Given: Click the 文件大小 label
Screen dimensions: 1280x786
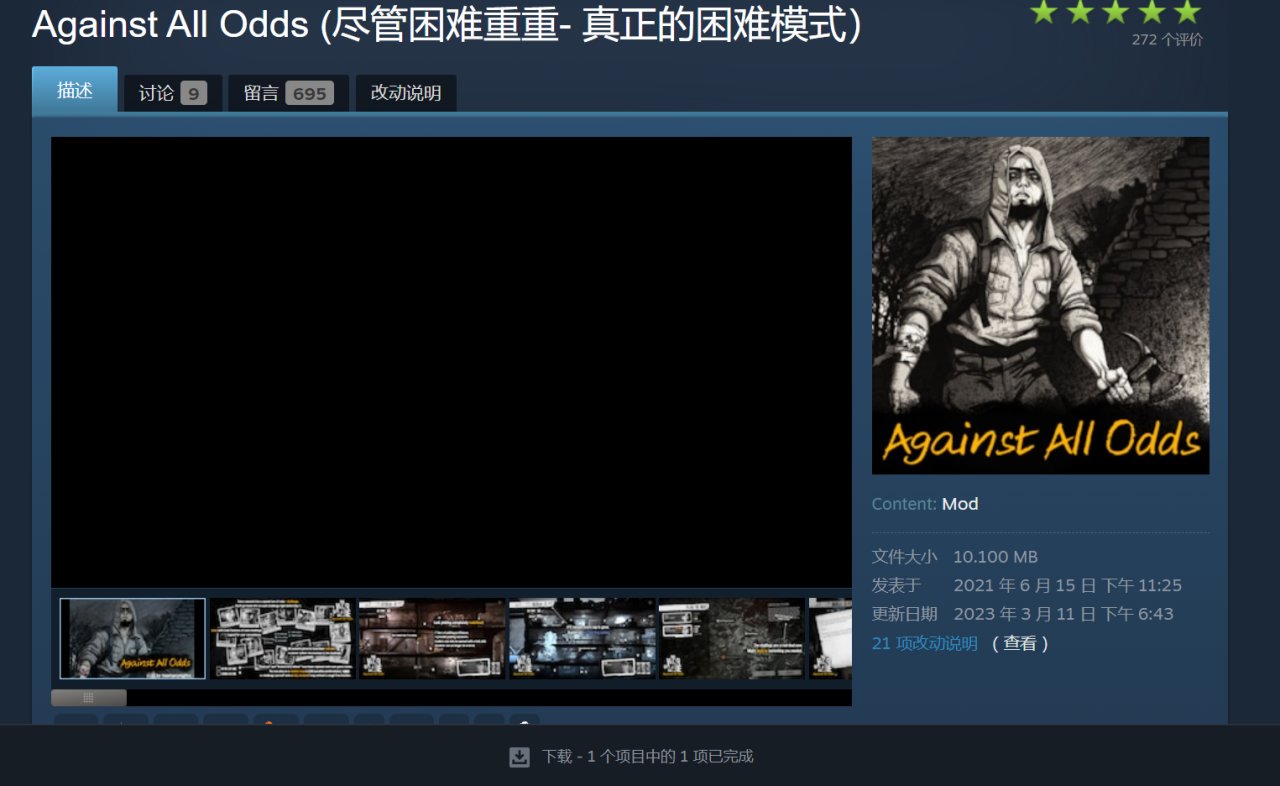Looking at the screenshot, I should [905, 557].
